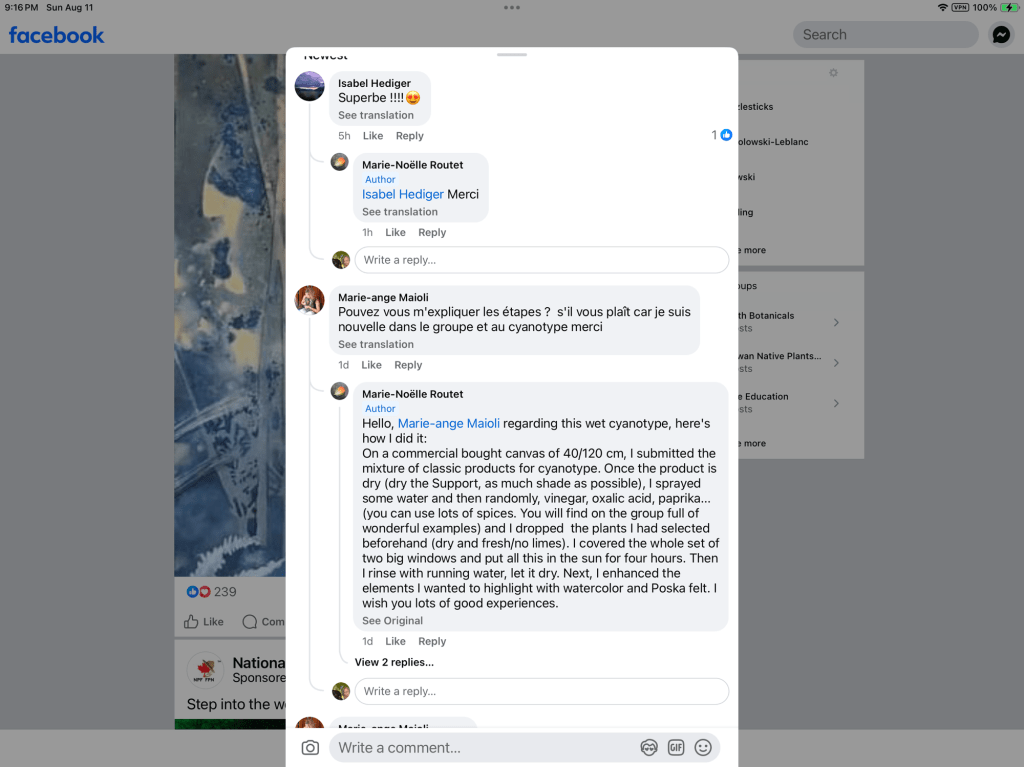The height and width of the screenshot is (767, 1024).
Task: Tap the thumbs-up Like icon under the post
Action: coord(191,621)
